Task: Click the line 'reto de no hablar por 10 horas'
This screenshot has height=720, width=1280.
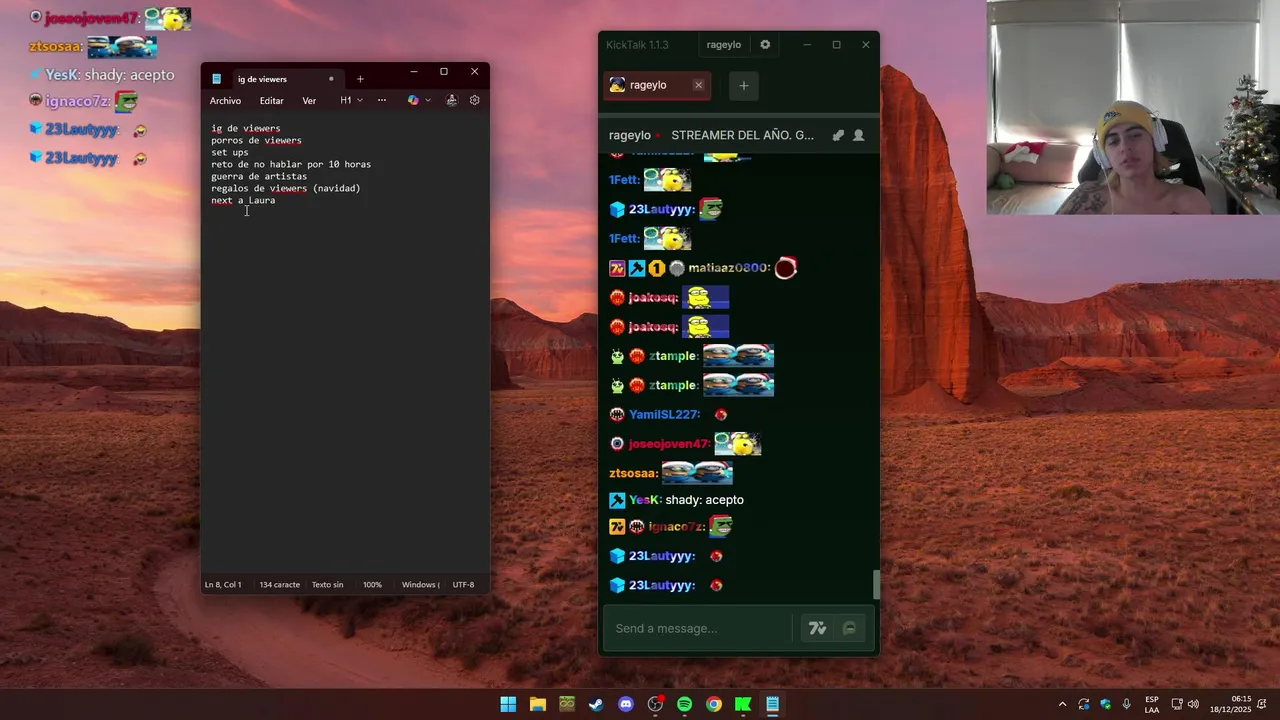Action: coord(291,164)
